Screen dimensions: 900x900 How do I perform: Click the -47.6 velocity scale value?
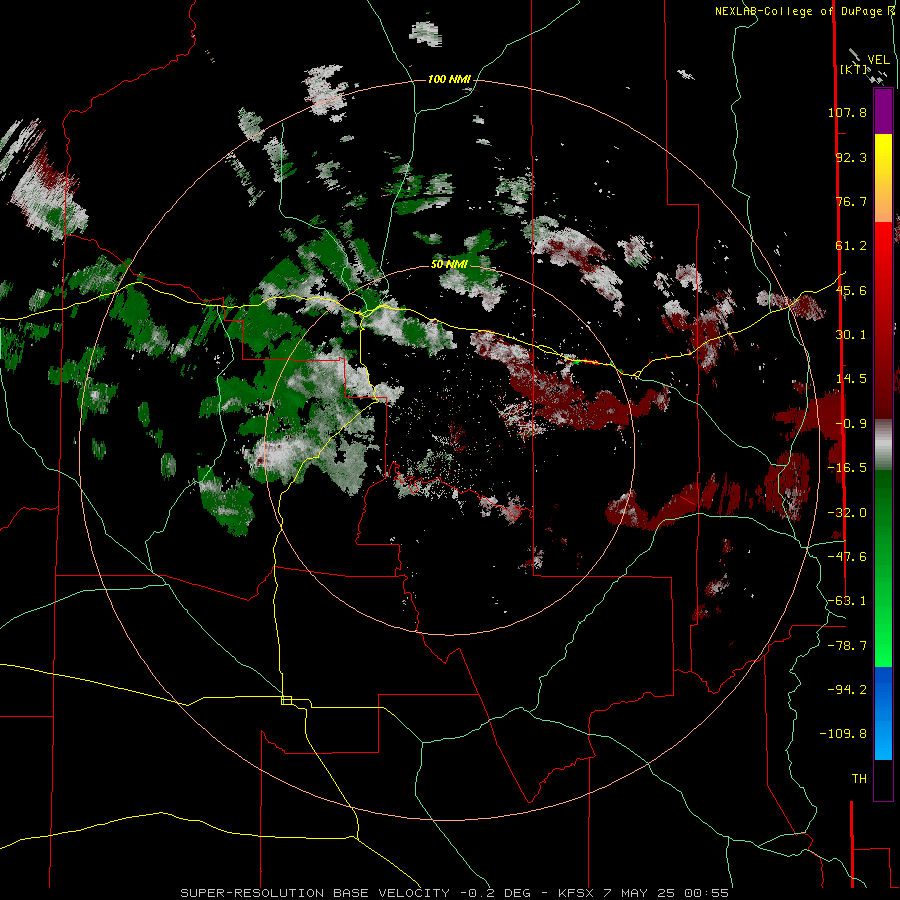pos(847,557)
